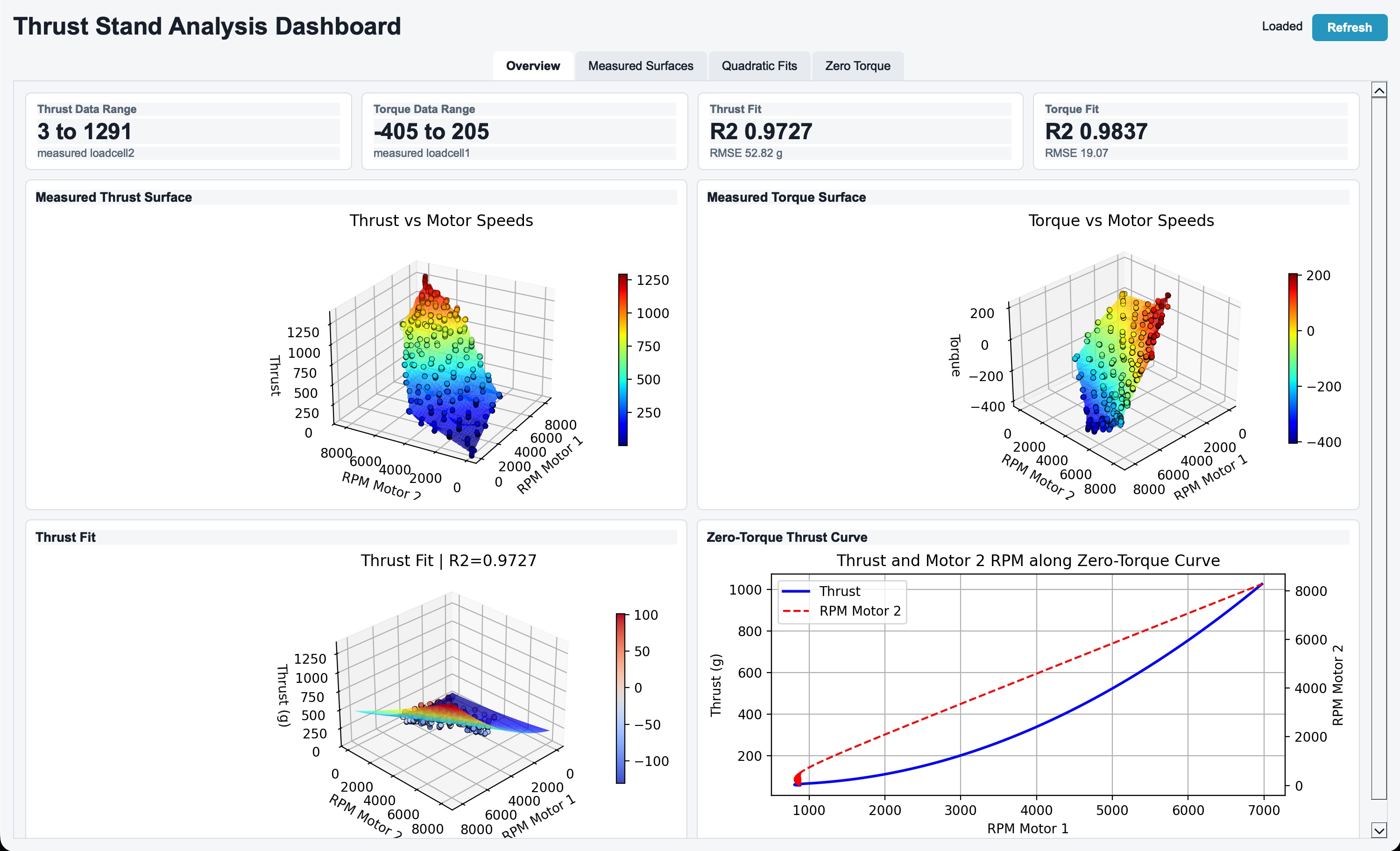
Task: Click the Torque Data Range label
Action: 424,109
